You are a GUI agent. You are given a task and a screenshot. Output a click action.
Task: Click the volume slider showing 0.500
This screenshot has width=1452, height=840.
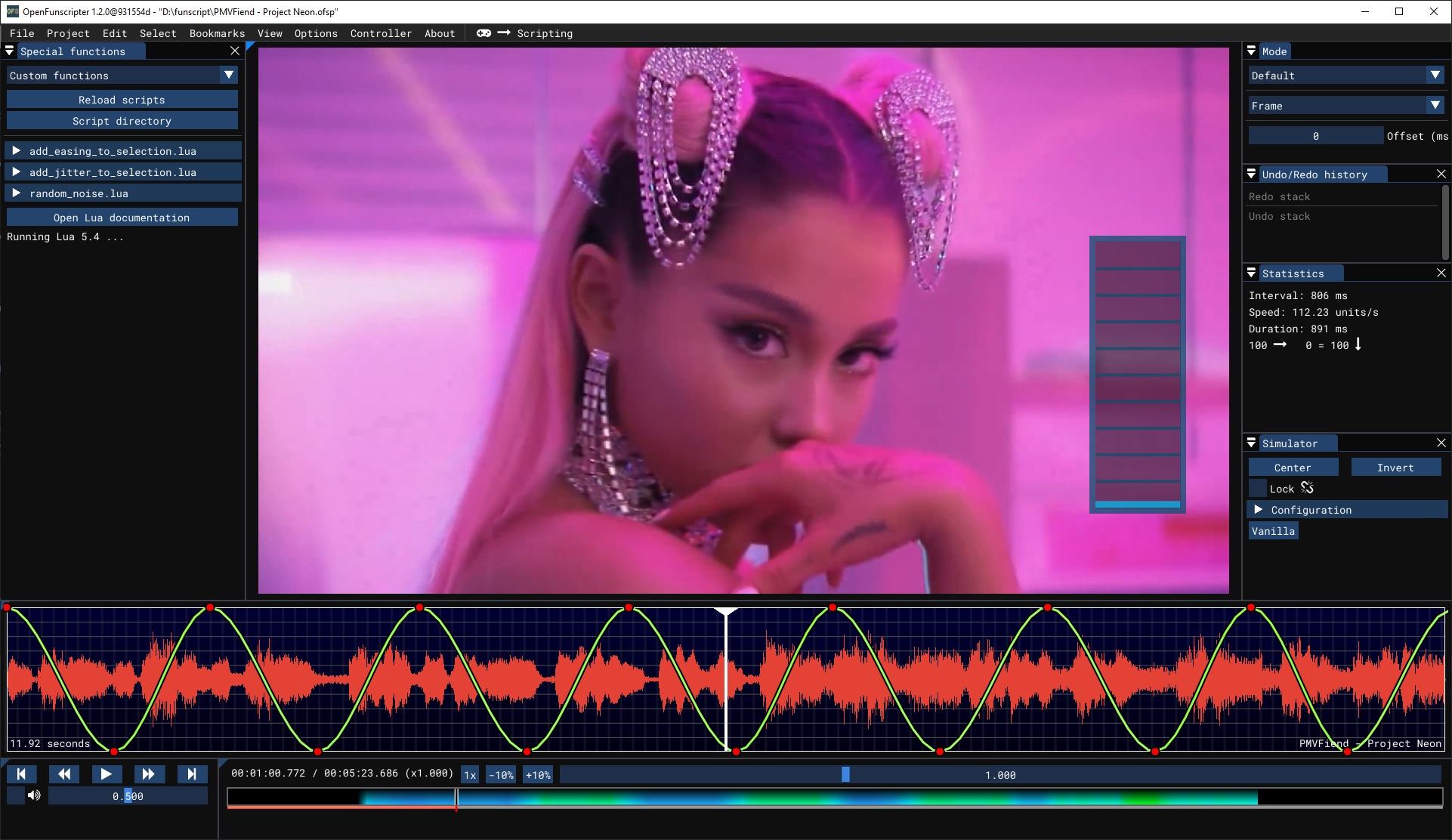128,796
